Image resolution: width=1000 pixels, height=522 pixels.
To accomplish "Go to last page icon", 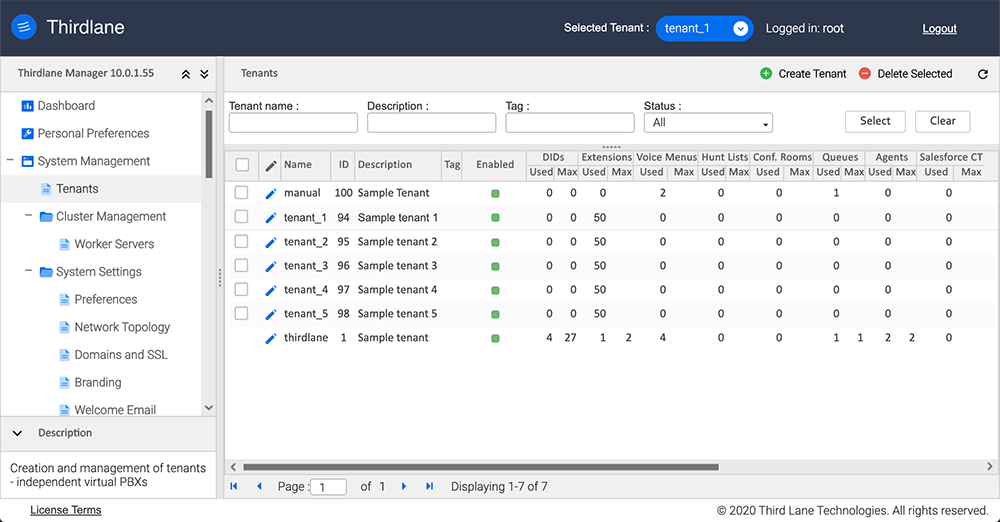I will pos(429,486).
